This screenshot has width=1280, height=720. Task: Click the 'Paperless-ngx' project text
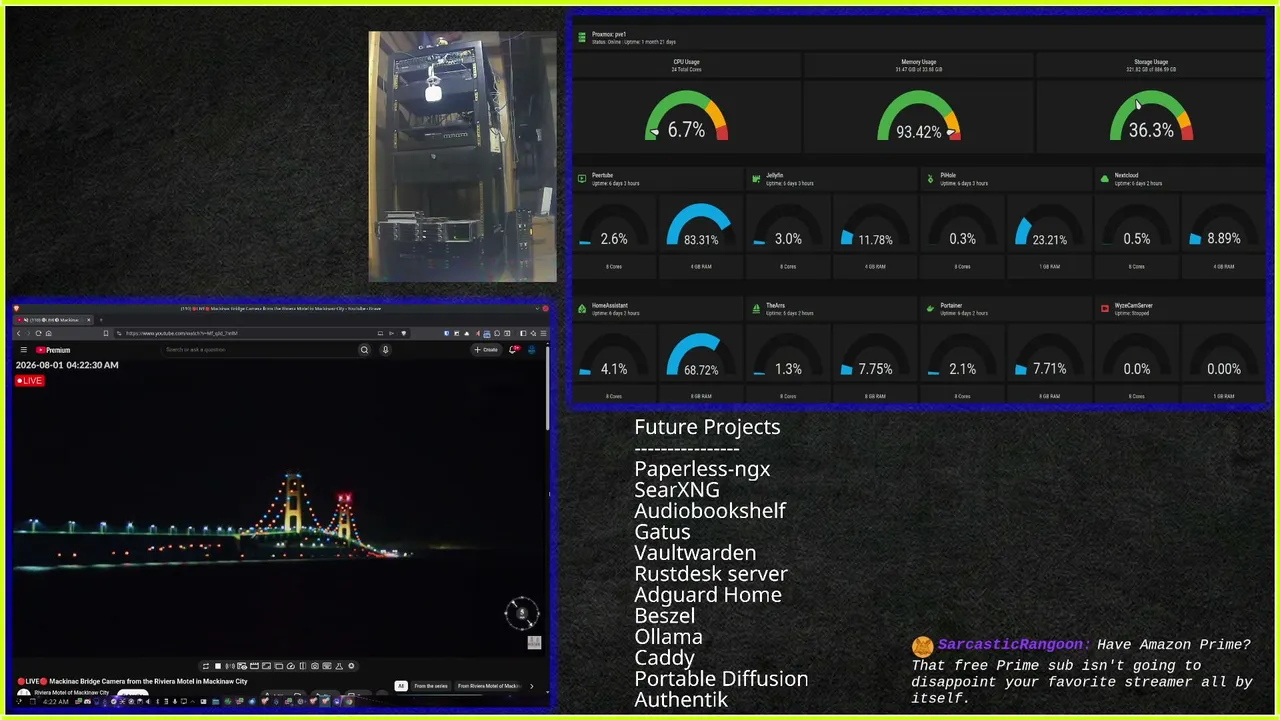tap(702, 469)
